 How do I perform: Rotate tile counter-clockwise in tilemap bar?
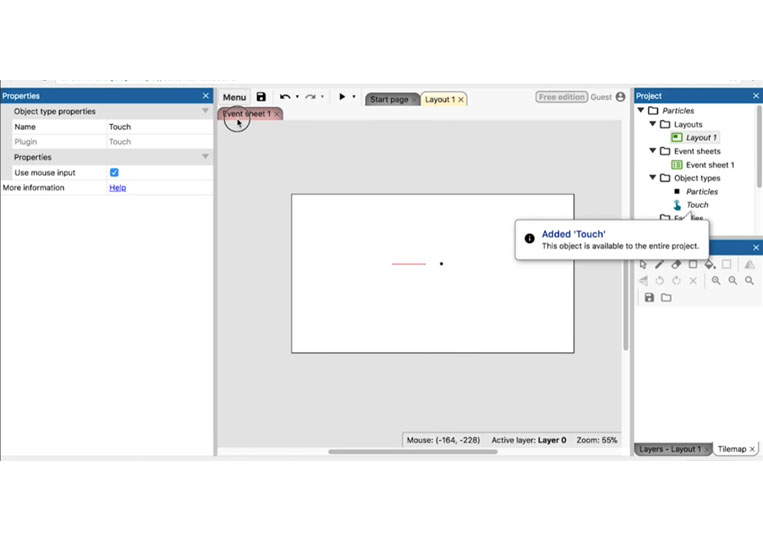pos(660,281)
